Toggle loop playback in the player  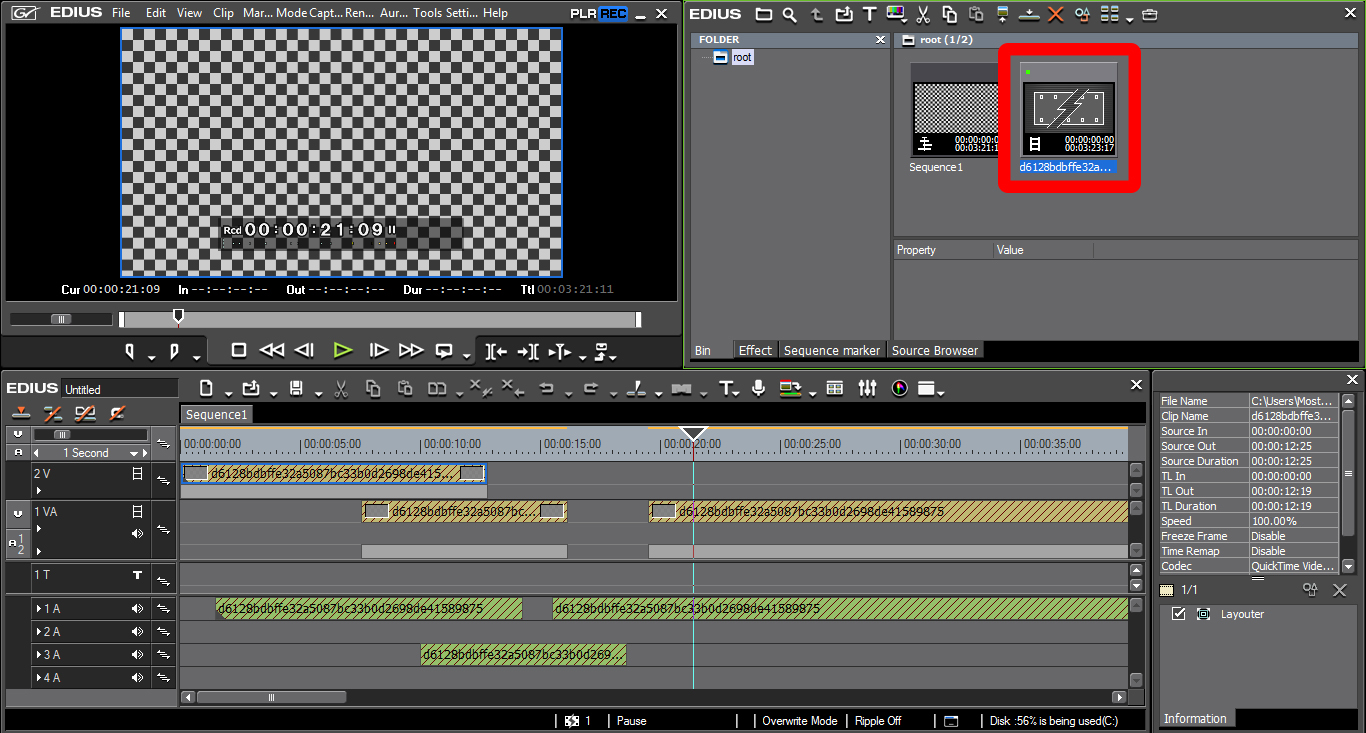tap(444, 351)
